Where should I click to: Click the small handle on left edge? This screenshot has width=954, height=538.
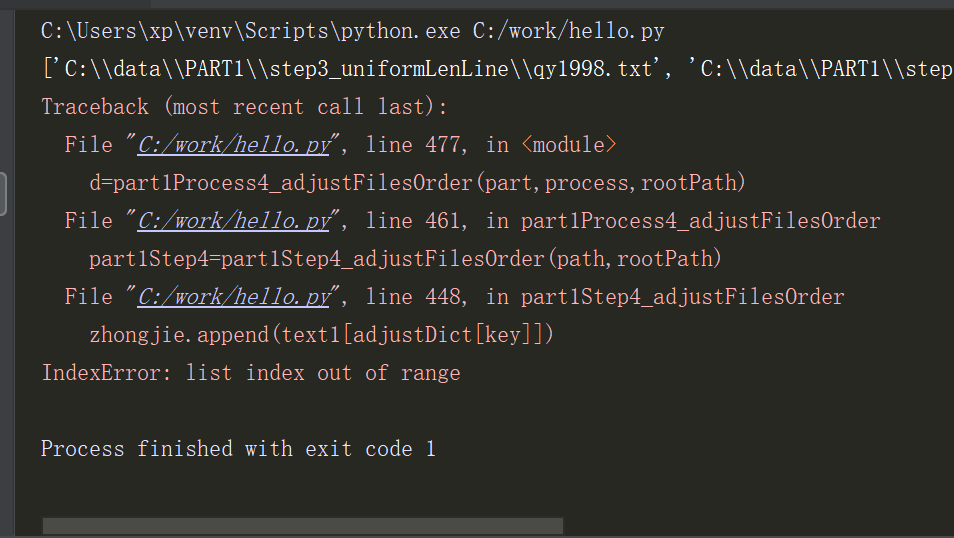(3, 193)
